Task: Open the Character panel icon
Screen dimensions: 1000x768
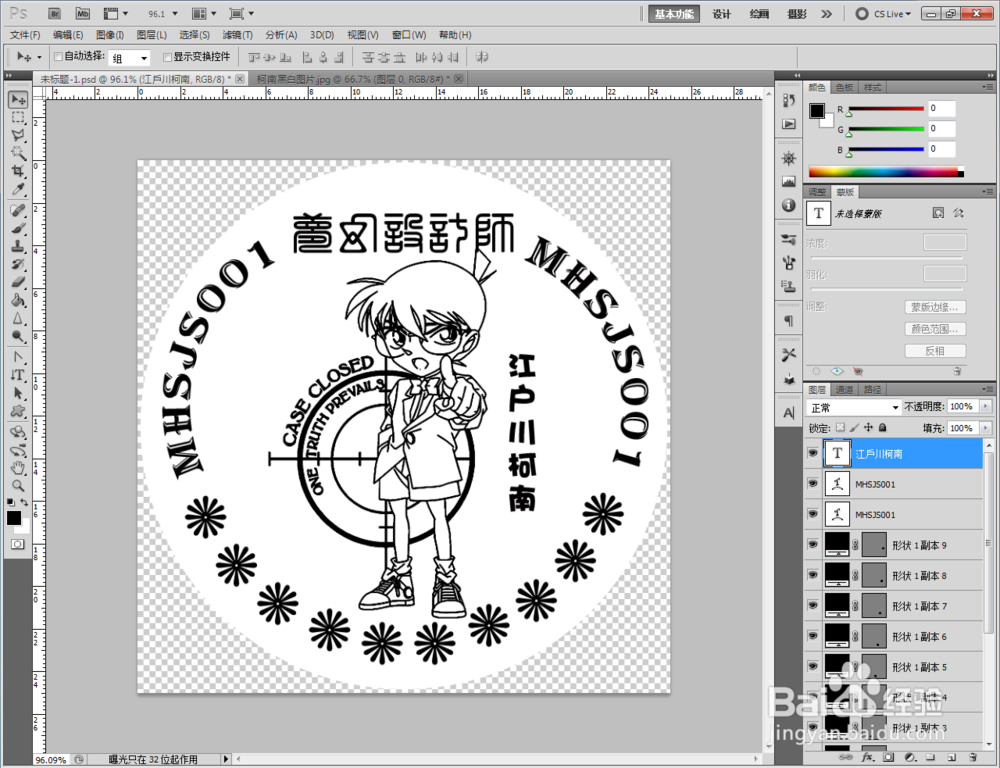Action: (789, 413)
